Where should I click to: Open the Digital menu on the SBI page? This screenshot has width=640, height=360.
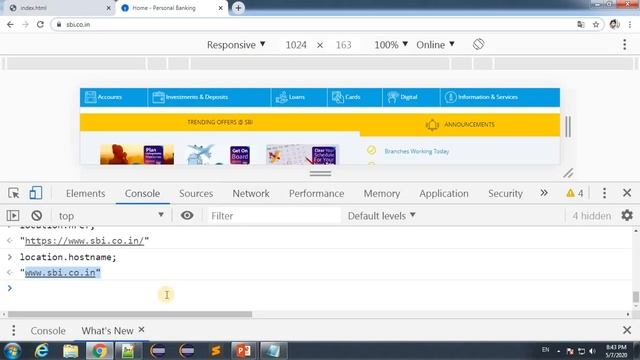[411, 97]
